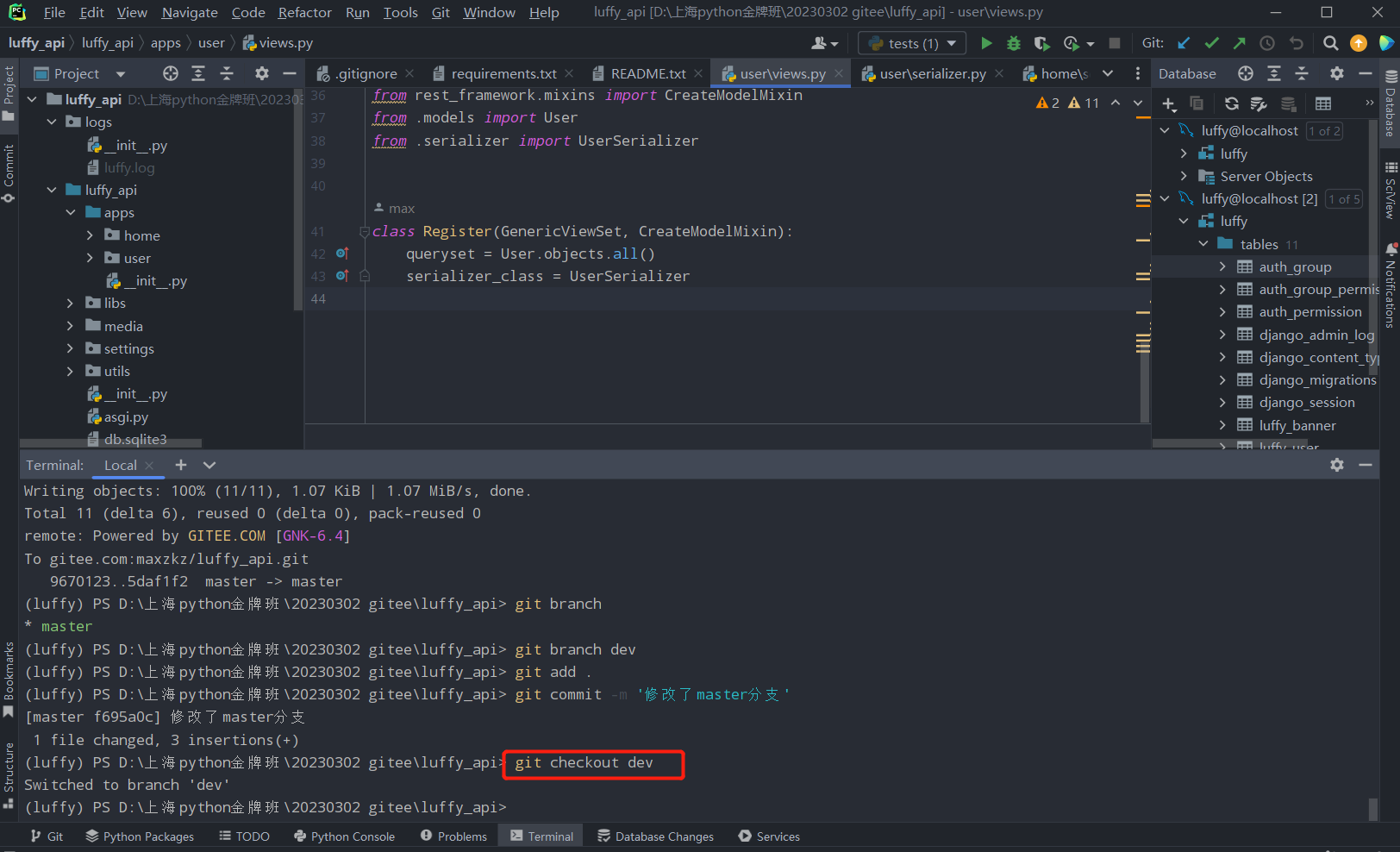Commit changes with Git green checkmark
Image resolution: width=1400 pixels, height=852 pixels.
[x=1211, y=43]
